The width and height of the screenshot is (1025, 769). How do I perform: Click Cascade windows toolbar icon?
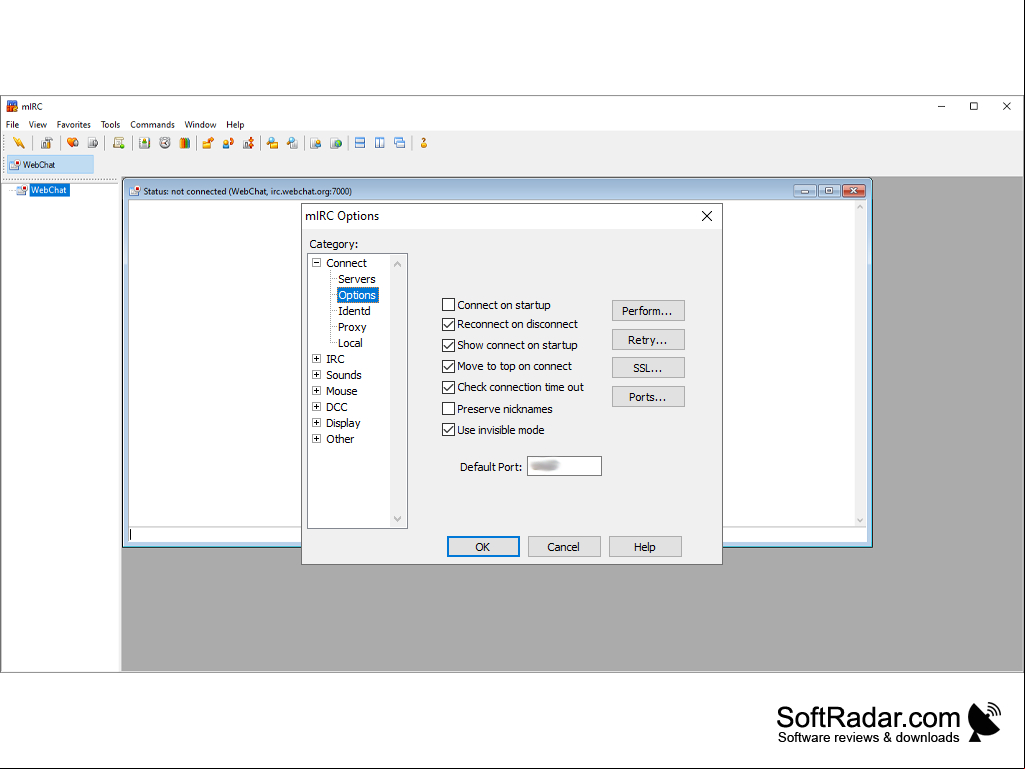400,143
